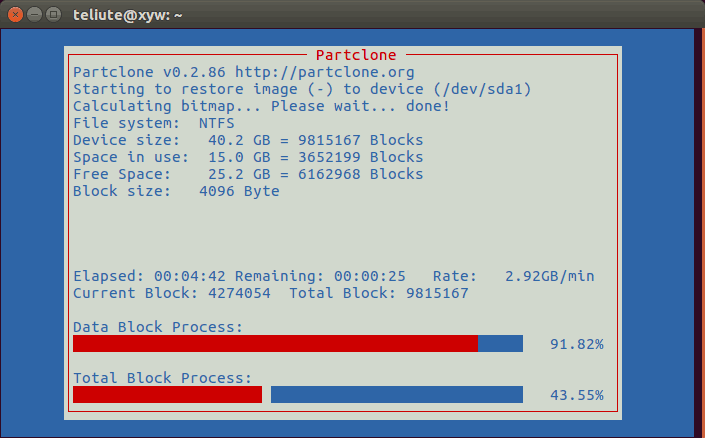Click the red Partclone dialog title

(x=356, y=55)
